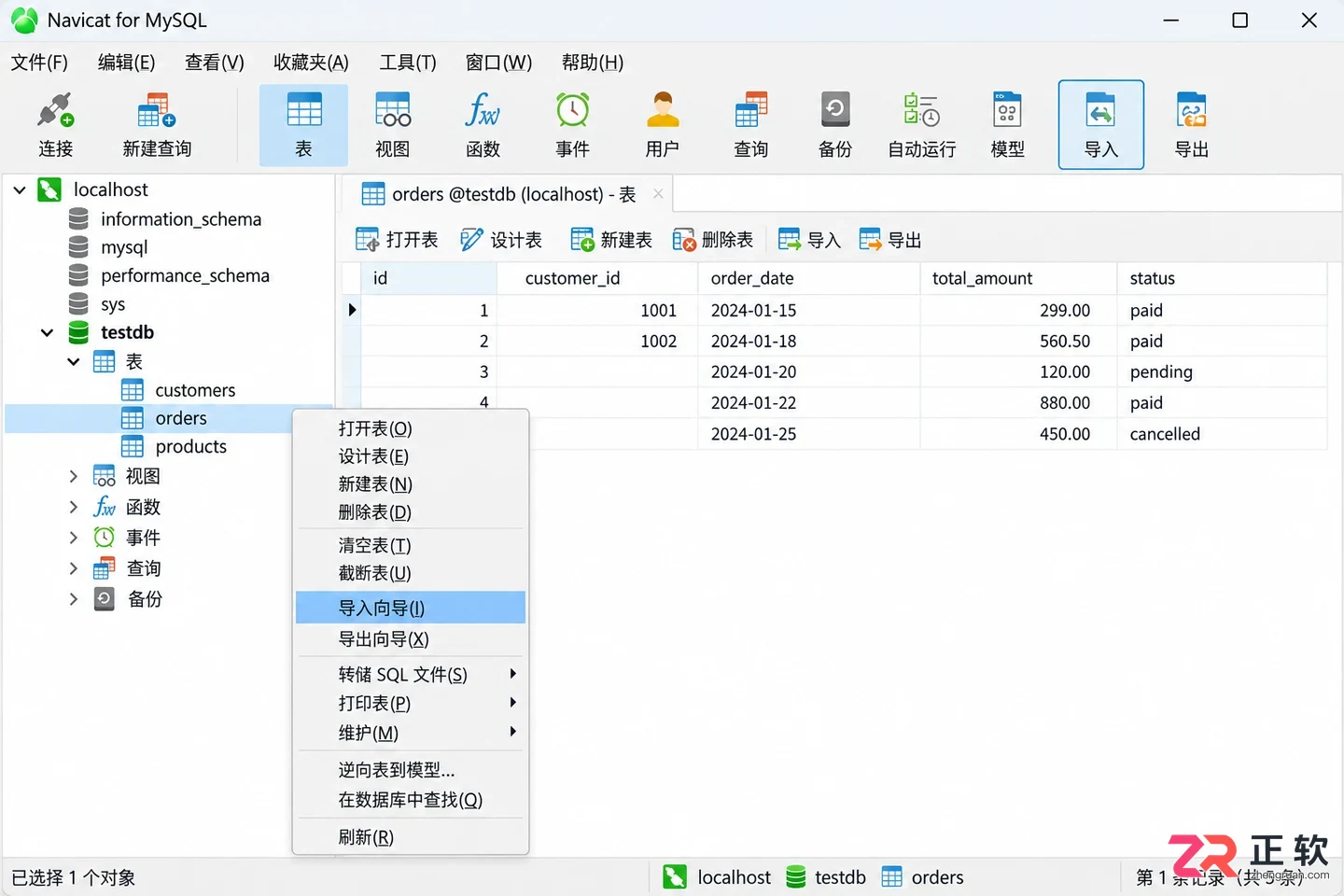
Task: Click 打开表 in the object toolbar
Action: 397,240
